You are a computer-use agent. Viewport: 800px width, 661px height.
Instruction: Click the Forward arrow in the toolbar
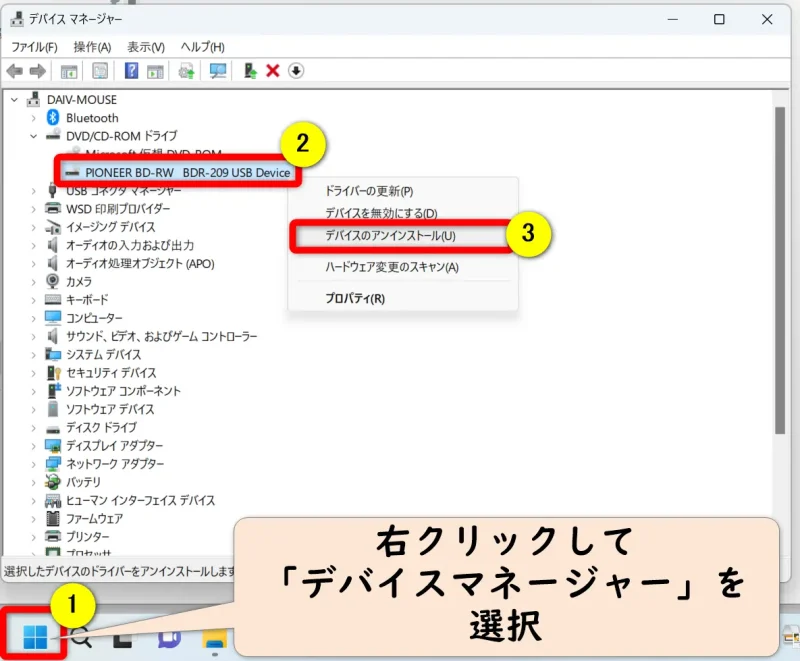[38, 71]
